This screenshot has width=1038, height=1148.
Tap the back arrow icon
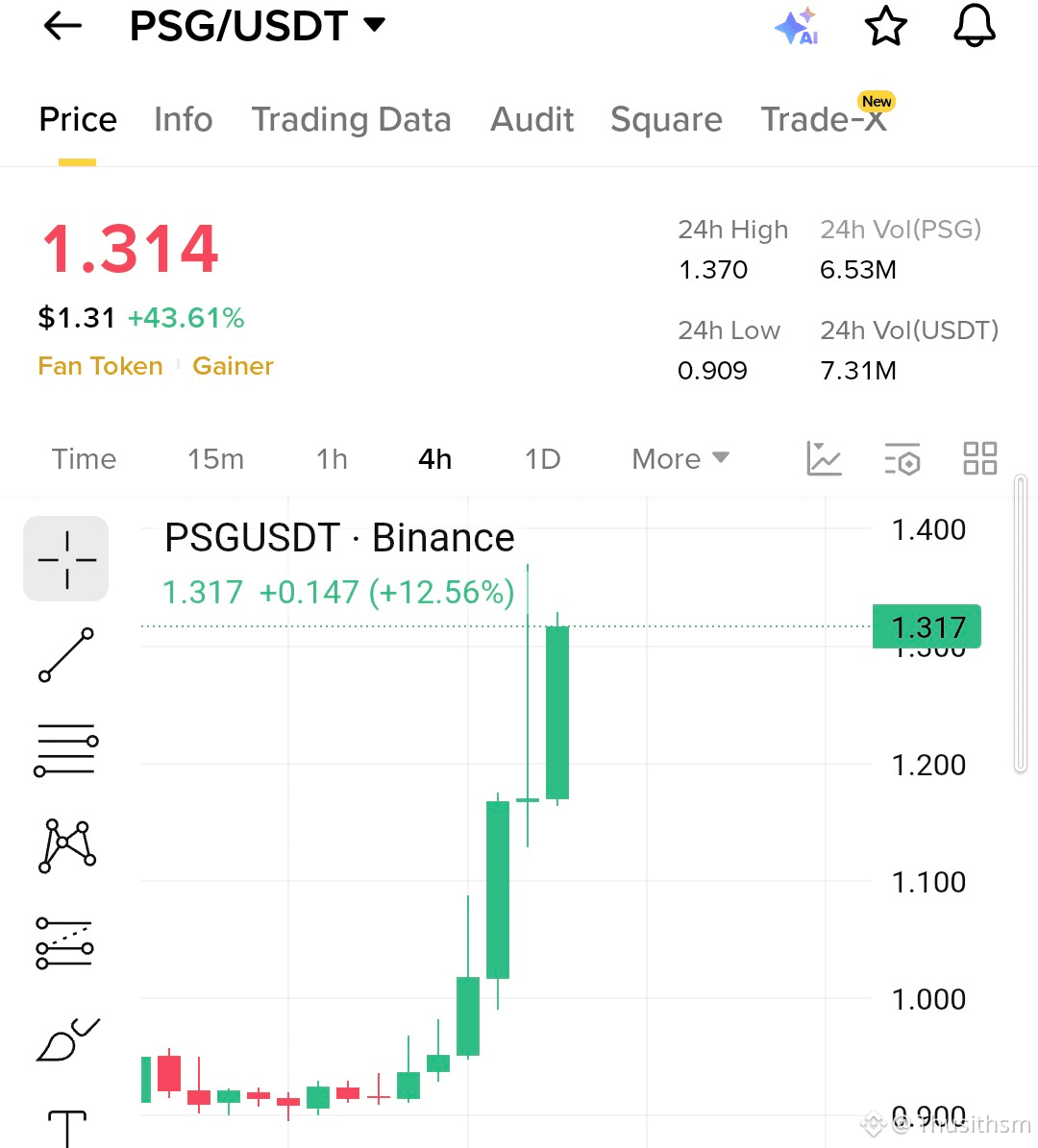point(62,26)
